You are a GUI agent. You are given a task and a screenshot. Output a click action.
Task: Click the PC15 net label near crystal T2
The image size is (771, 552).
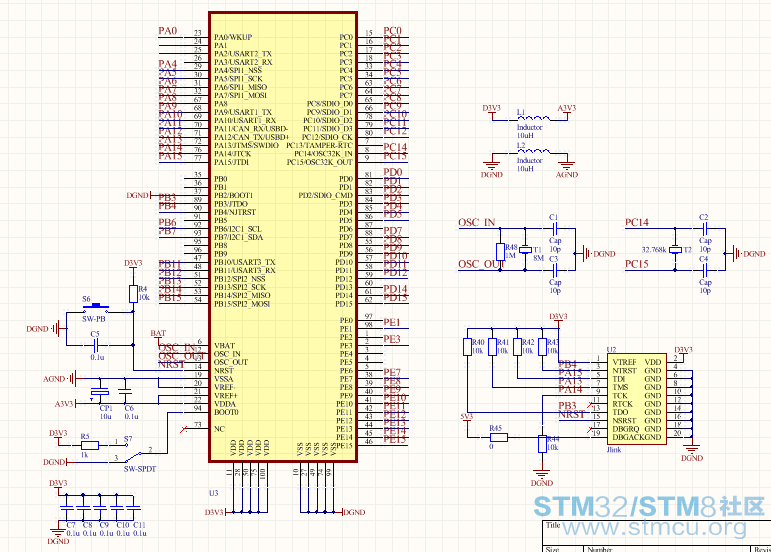(x=637, y=264)
